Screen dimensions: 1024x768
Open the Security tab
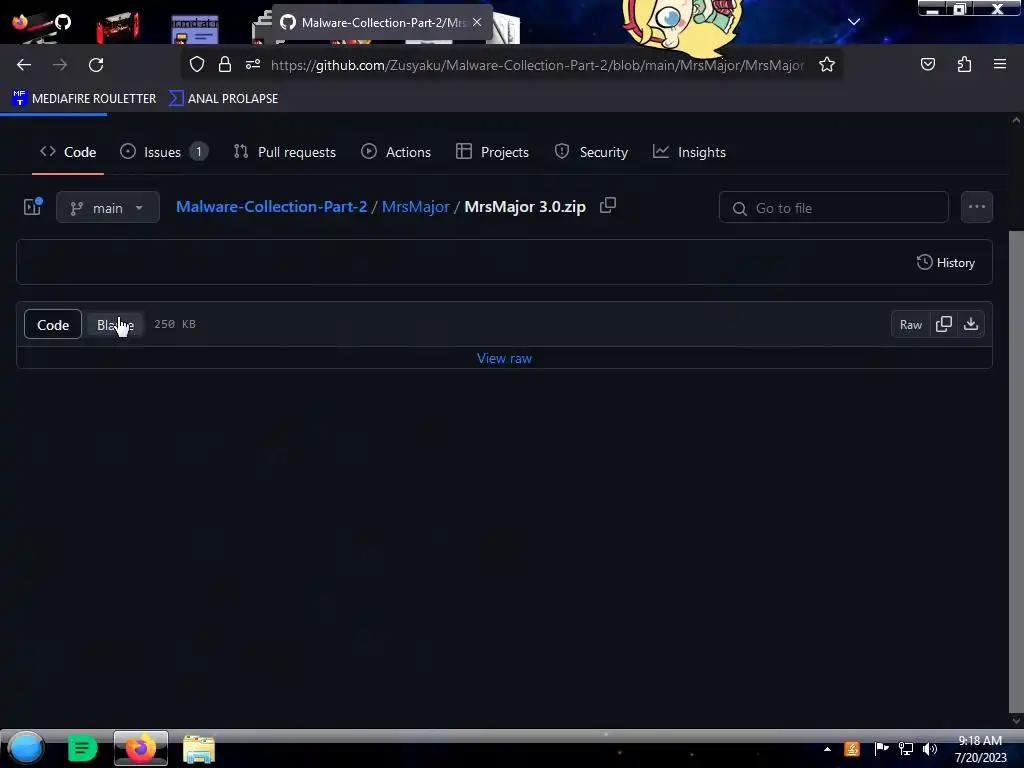[x=591, y=152]
